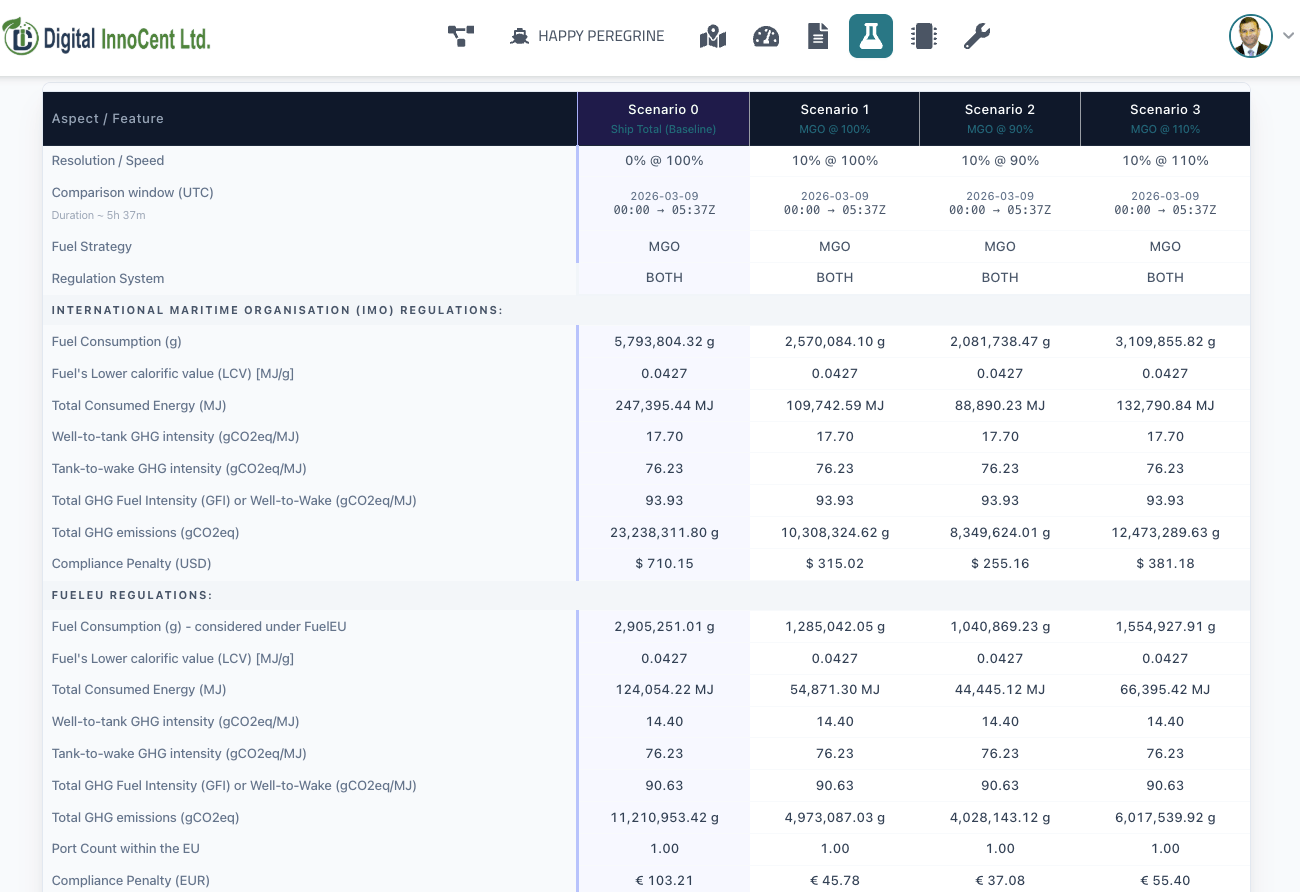1300x892 pixels.
Task: Click the ship icon beside HAPPY PEREGRINE
Action: point(520,37)
